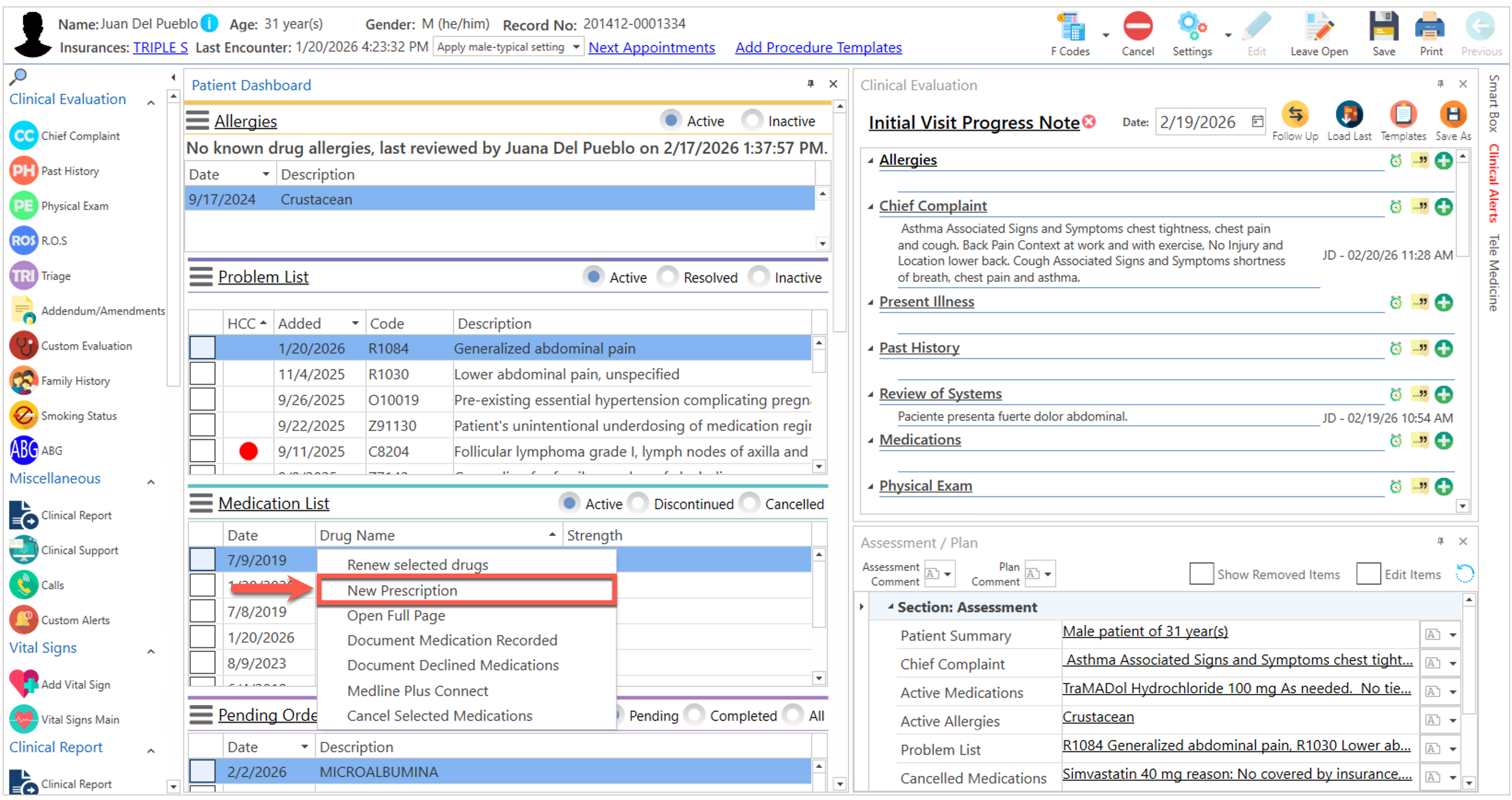Image resolution: width=1512 pixels, height=800 pixels.
Task: Open the Templates icon in Clinical Evaluation
Action: 1403,116
